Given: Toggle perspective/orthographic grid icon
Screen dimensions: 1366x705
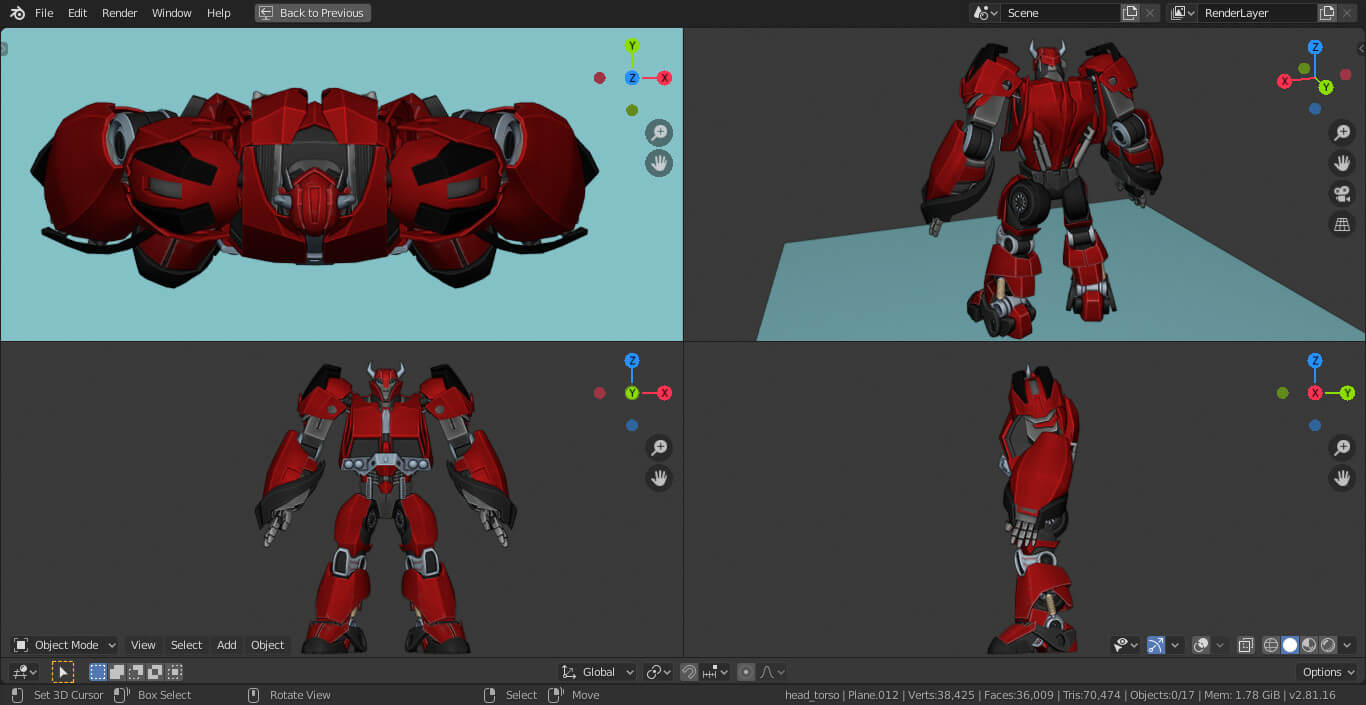Looking at the screenshot, I should pos(1342,225).
